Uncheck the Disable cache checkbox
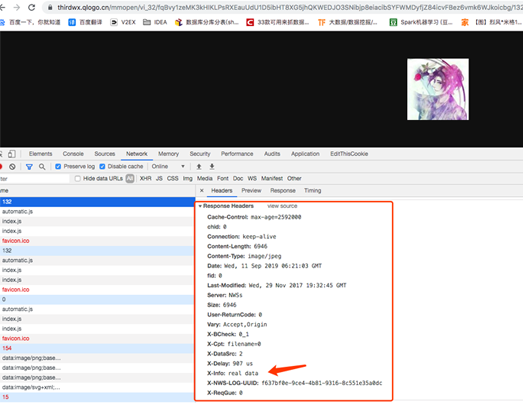Image resolution: width=523 pixels, height=403 pixels. (102, 166)
